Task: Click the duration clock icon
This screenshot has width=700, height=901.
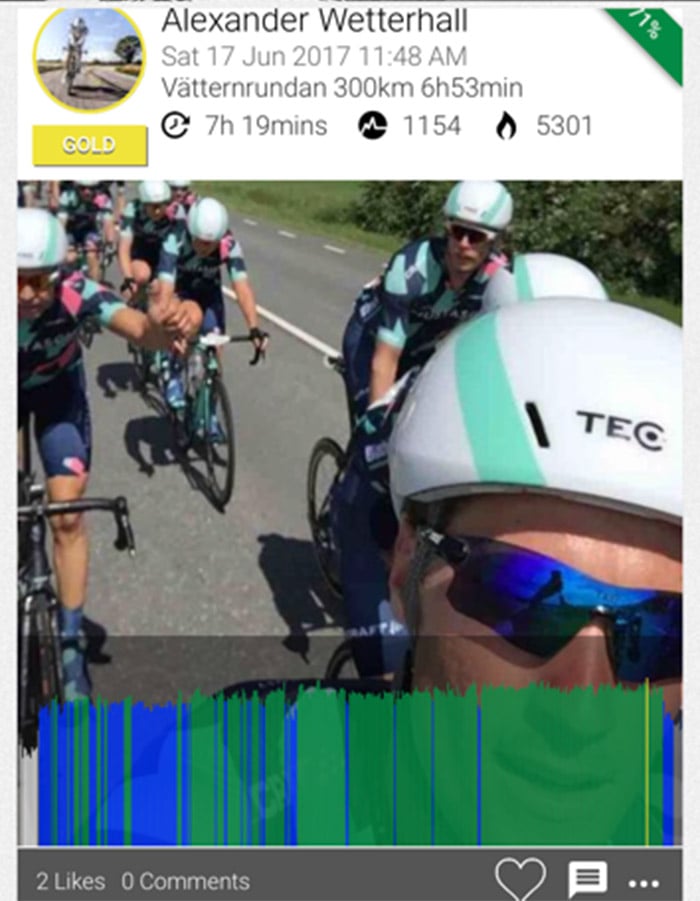Action: [x=175, y=125]
